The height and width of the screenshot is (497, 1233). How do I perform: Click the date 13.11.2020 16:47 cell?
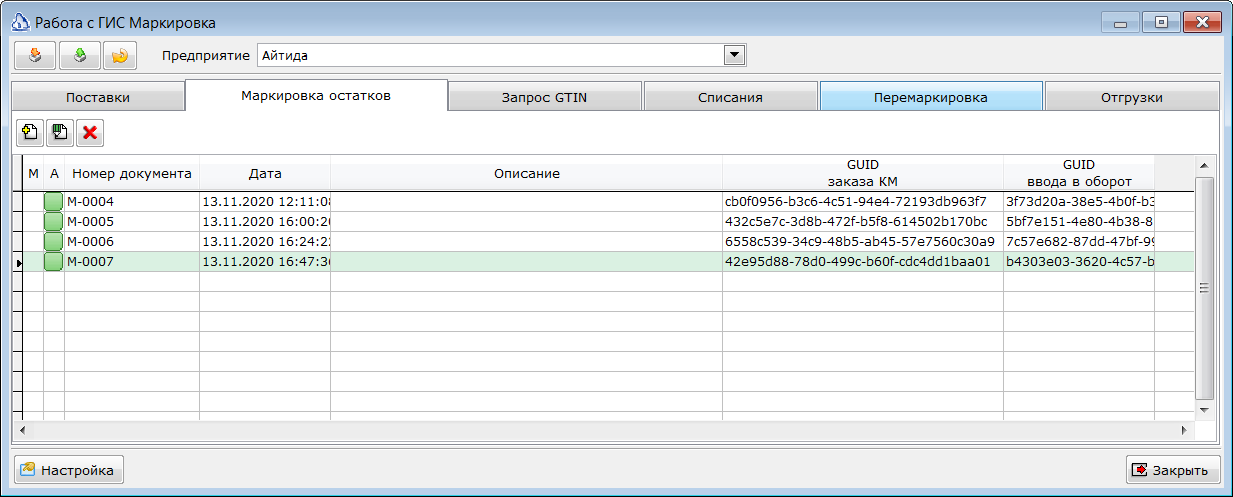[265, 262]
